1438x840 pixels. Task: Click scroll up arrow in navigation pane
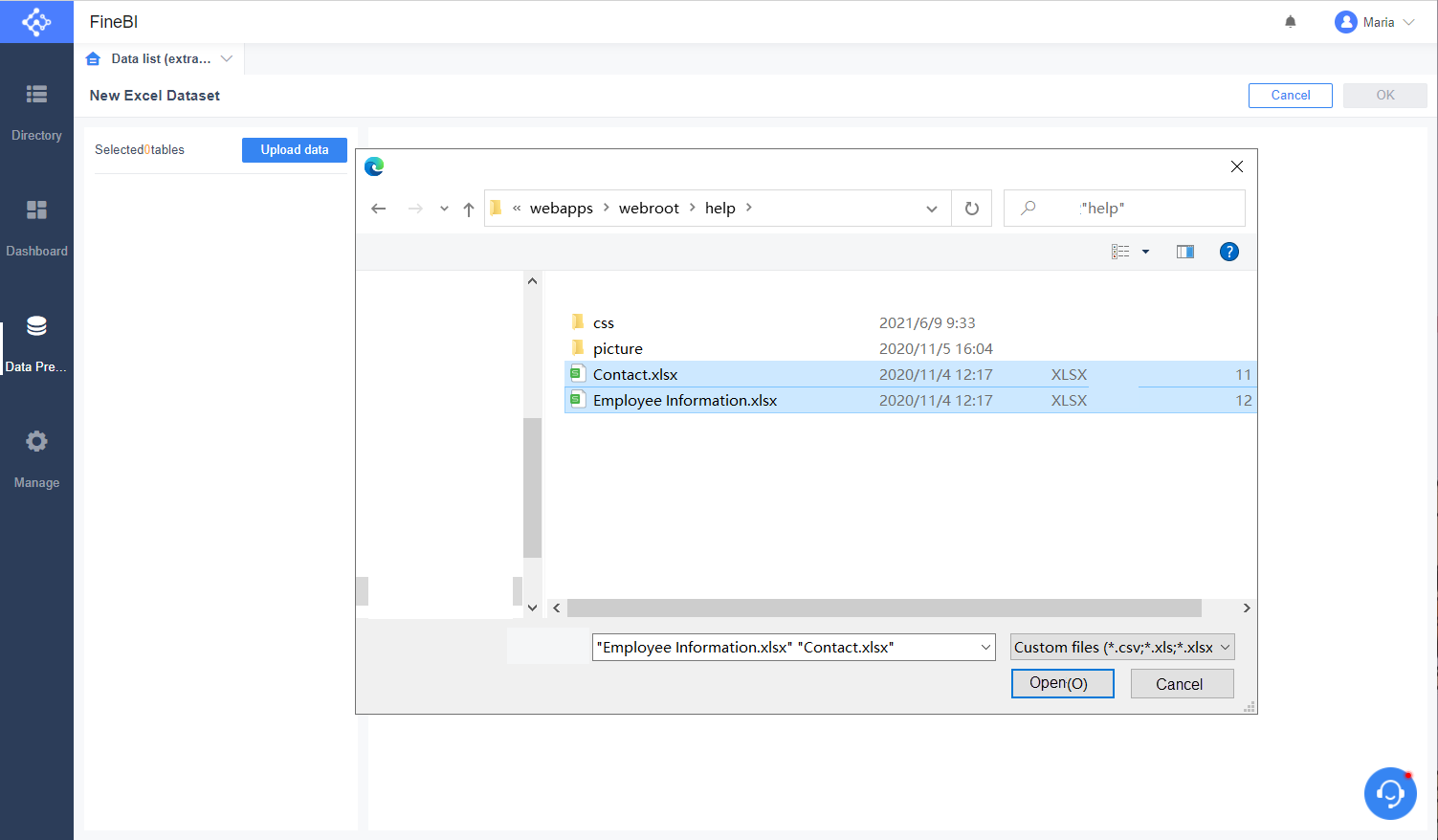(532, 281)
